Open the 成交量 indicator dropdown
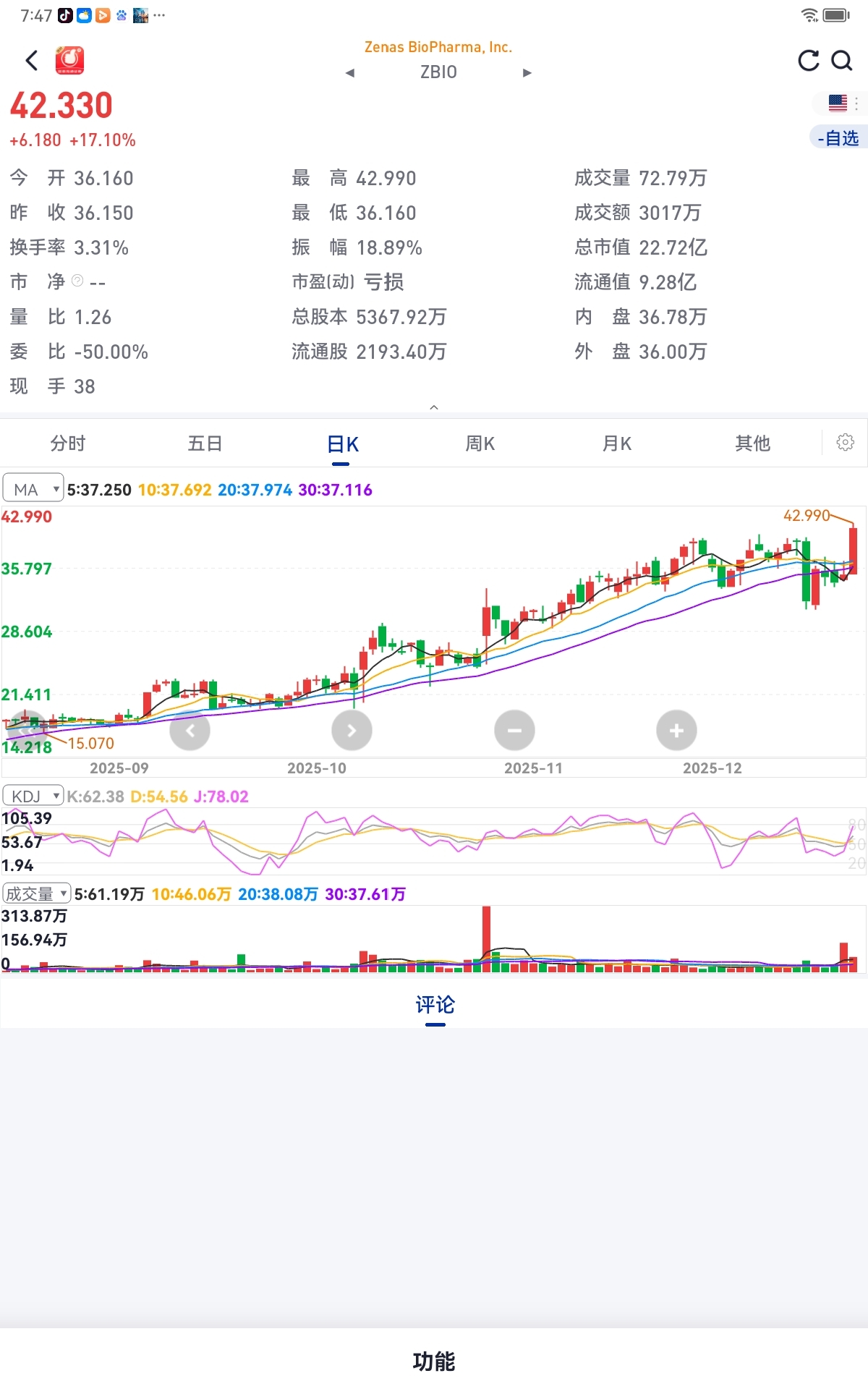868x1389 pixels. (36, 893)
